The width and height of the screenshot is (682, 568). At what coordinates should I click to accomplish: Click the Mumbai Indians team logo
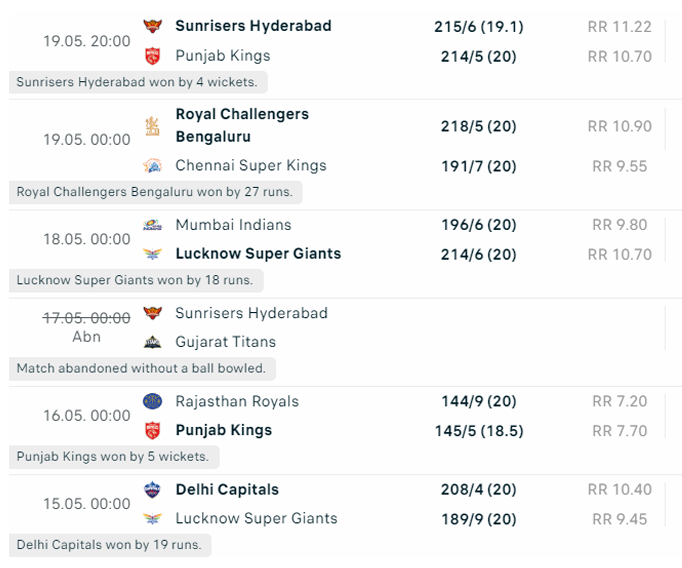pos(152,225)
